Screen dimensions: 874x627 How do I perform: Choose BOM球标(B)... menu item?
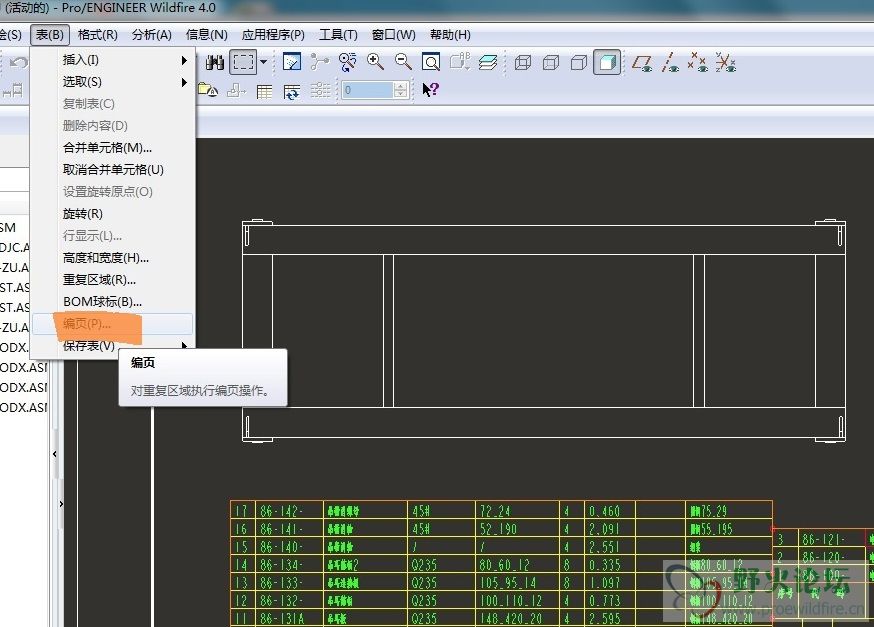click(x=113, y=302)
